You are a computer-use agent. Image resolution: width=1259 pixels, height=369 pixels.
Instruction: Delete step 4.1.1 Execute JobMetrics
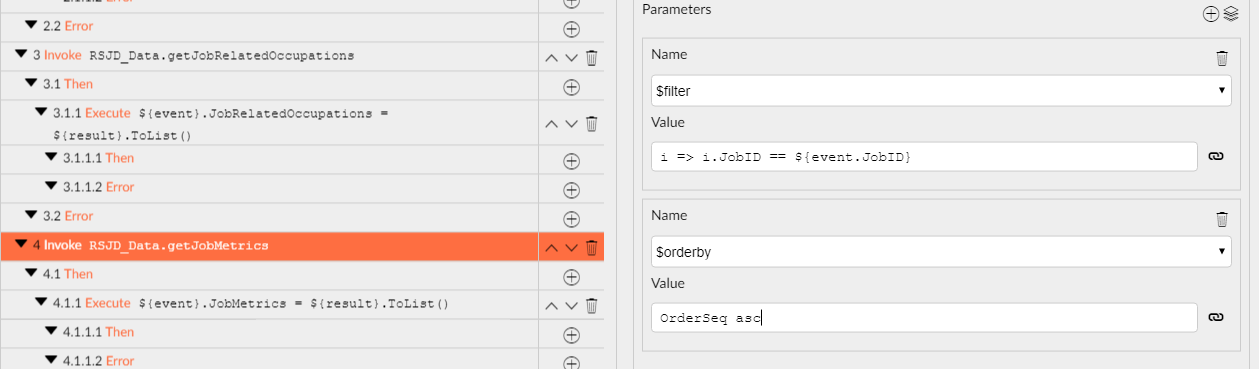tap(591, 306)
